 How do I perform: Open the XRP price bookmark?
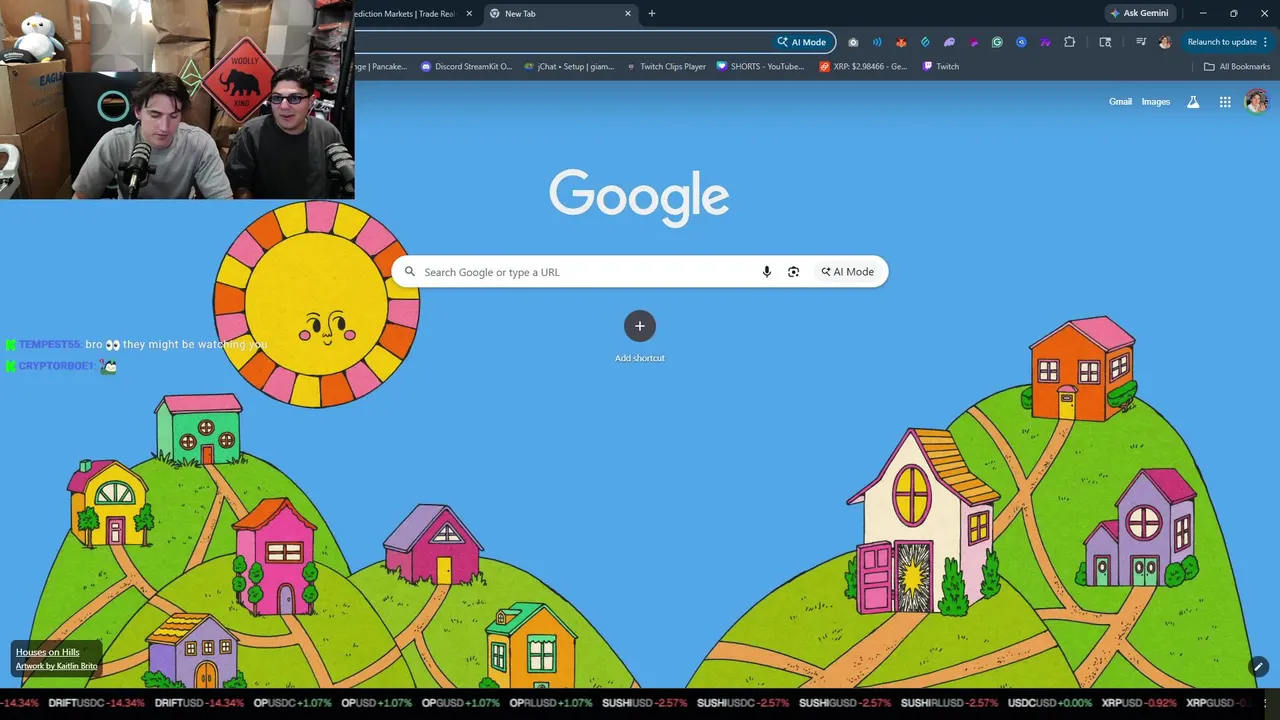[x=863, y=67]
